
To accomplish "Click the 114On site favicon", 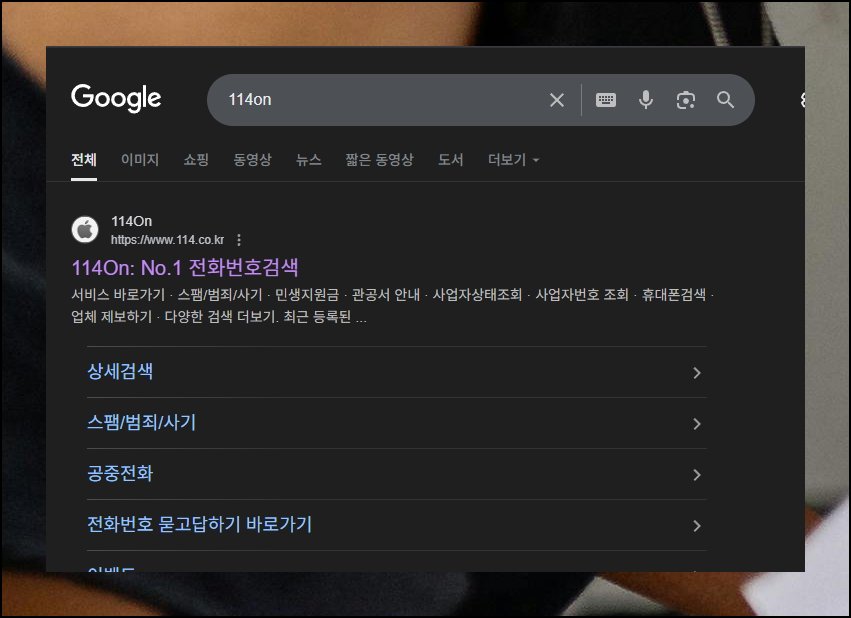I will click(x=85, y=230).
